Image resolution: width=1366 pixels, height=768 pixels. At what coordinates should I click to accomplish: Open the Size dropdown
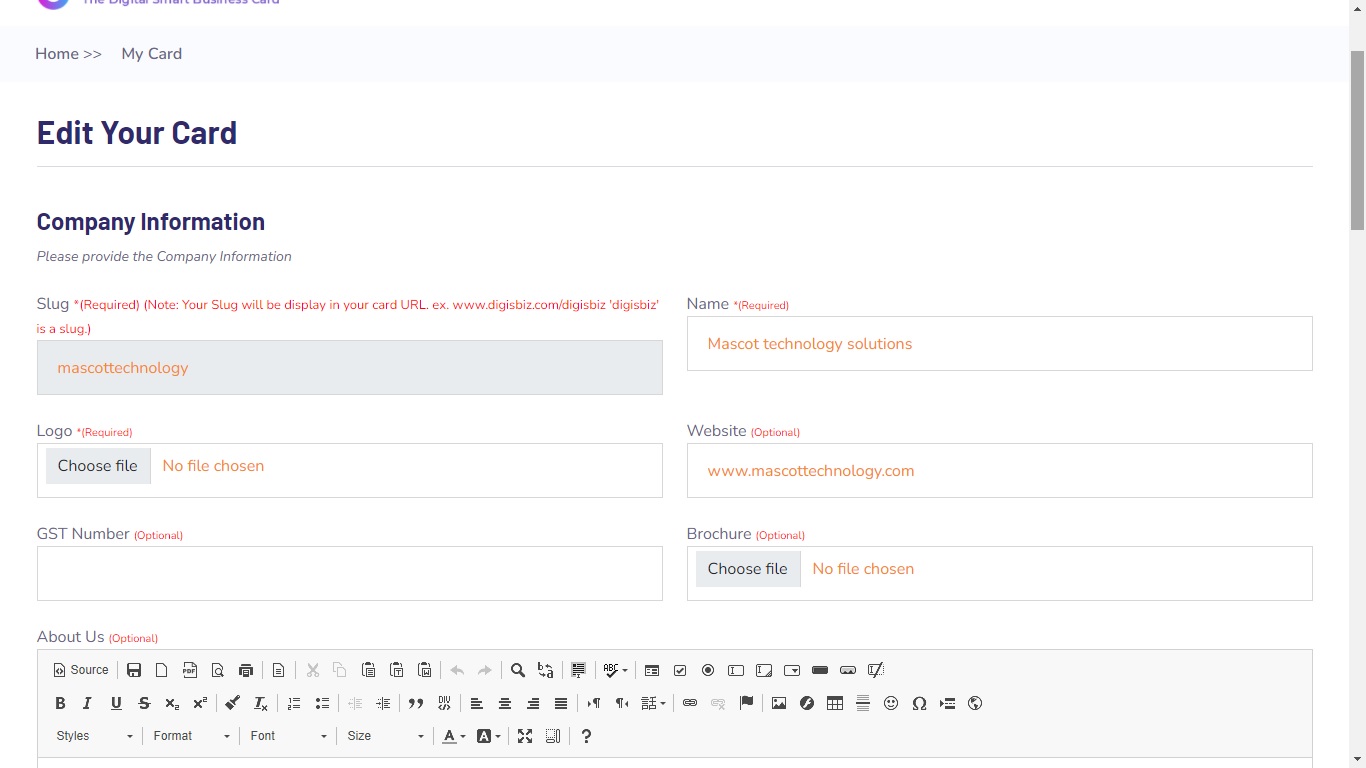click(x=385, y=736)
